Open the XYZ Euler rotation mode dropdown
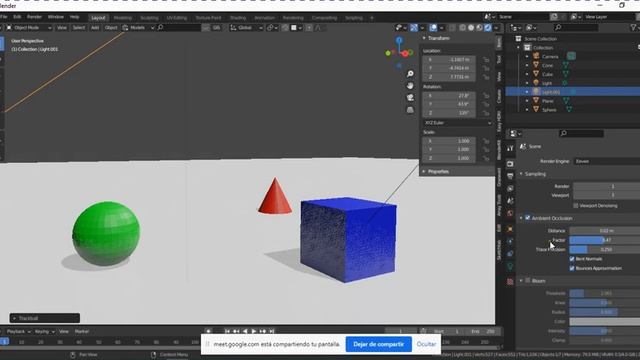 [x=458, y=122]
